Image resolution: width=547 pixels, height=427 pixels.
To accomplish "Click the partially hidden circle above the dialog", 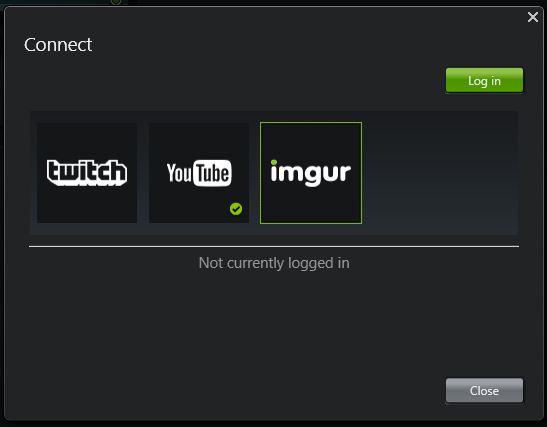I will [116, 2].
